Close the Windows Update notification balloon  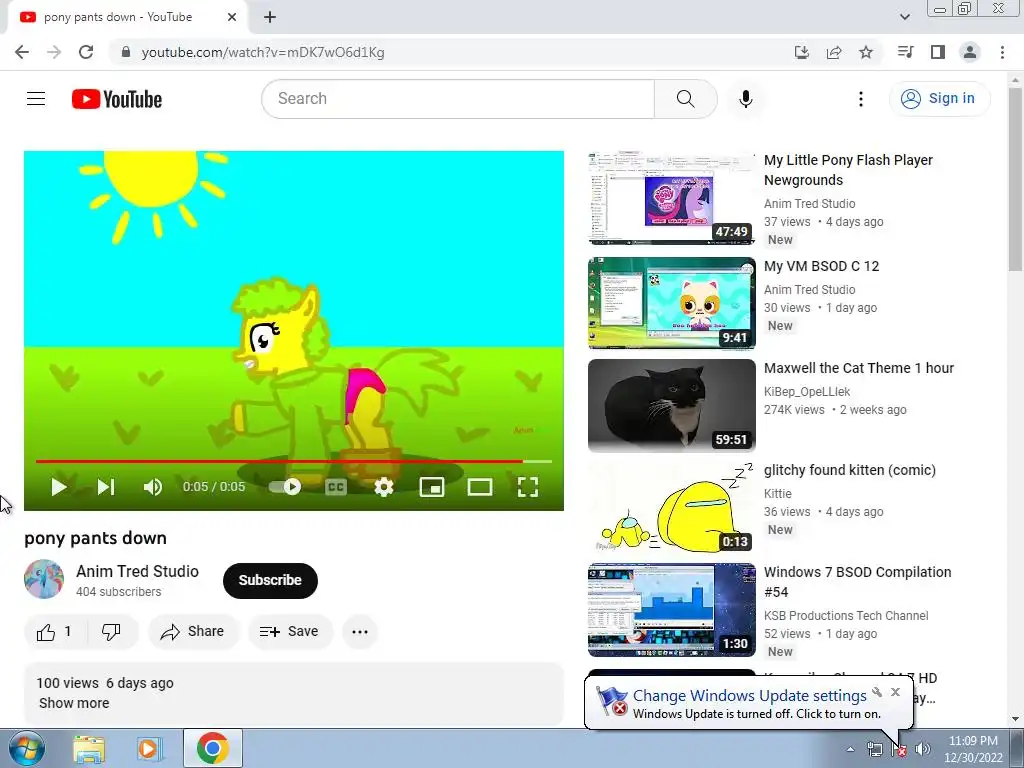(x=895, y=692)
